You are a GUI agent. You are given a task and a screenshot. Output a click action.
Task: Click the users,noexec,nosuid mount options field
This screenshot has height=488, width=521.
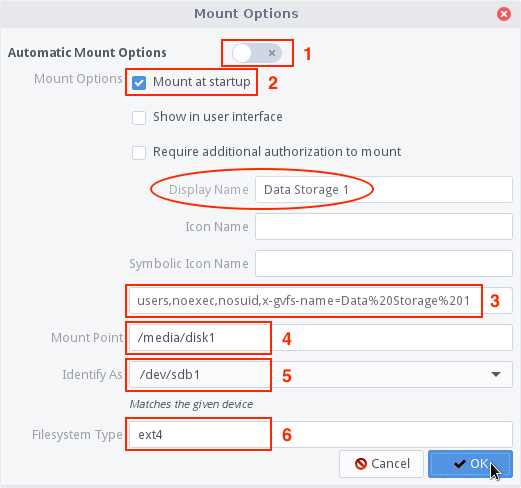tap(320, 301)
